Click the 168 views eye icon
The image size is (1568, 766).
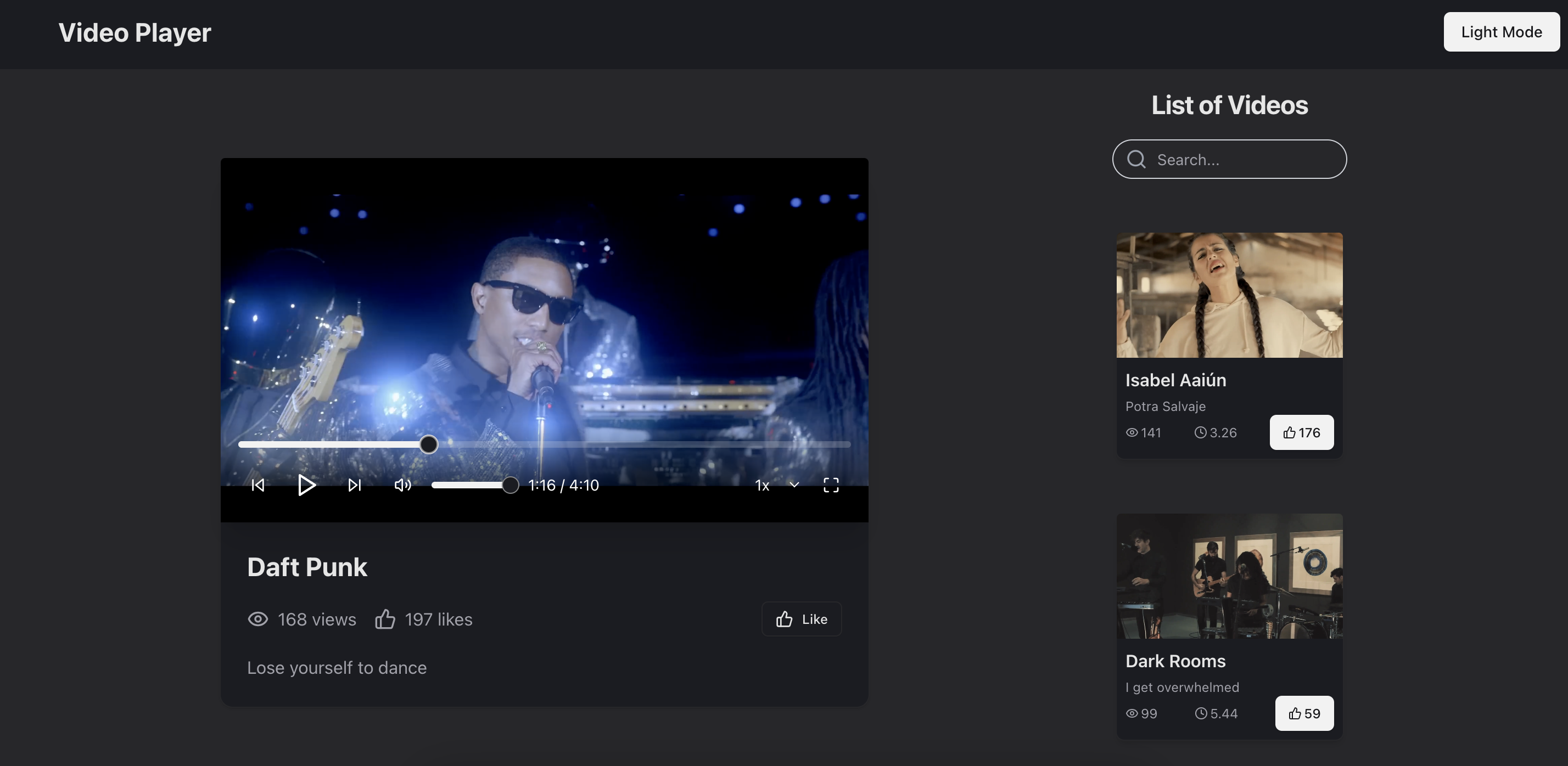257,619
